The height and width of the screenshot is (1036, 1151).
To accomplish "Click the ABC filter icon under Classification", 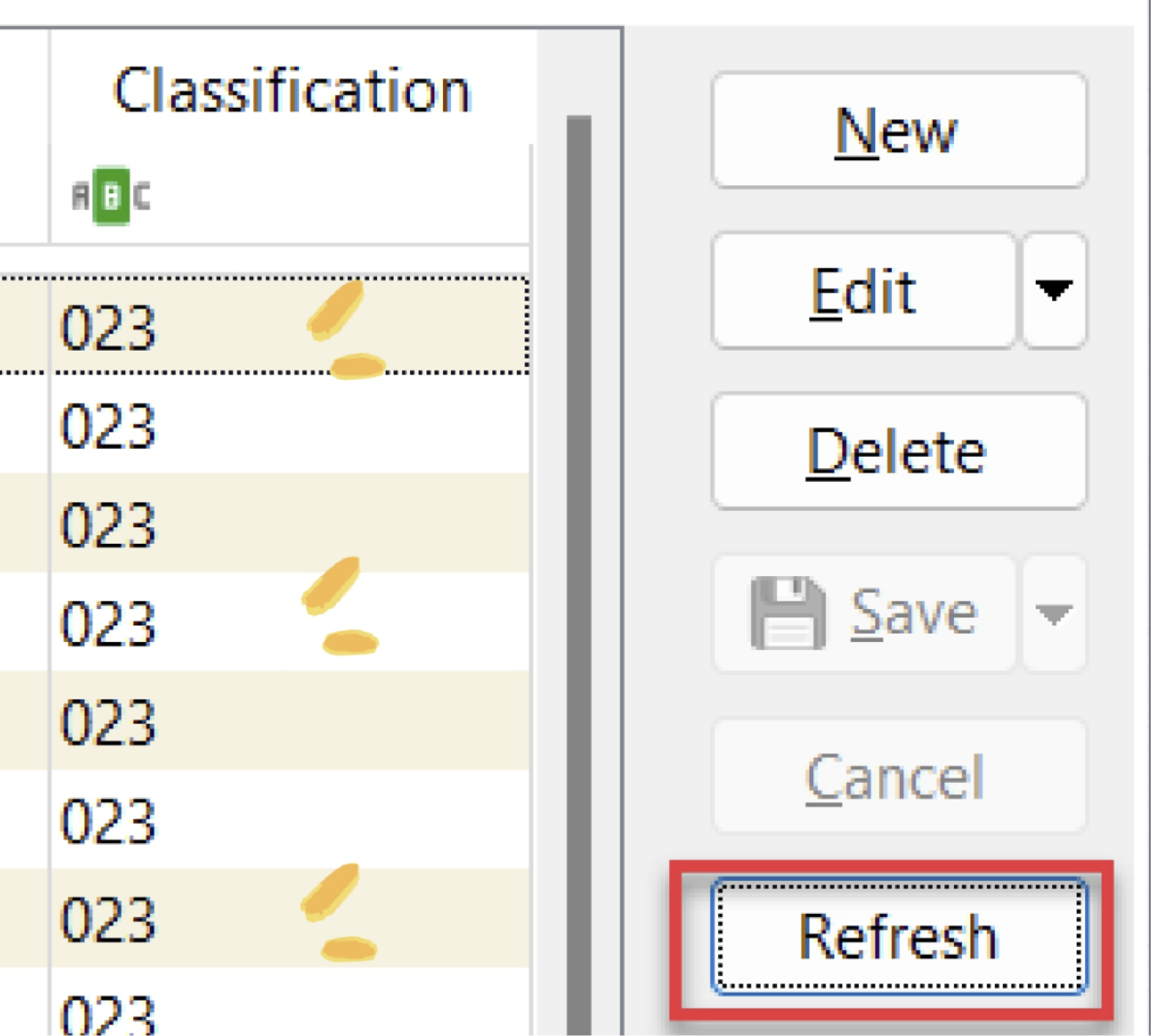I will coord(111,196).
